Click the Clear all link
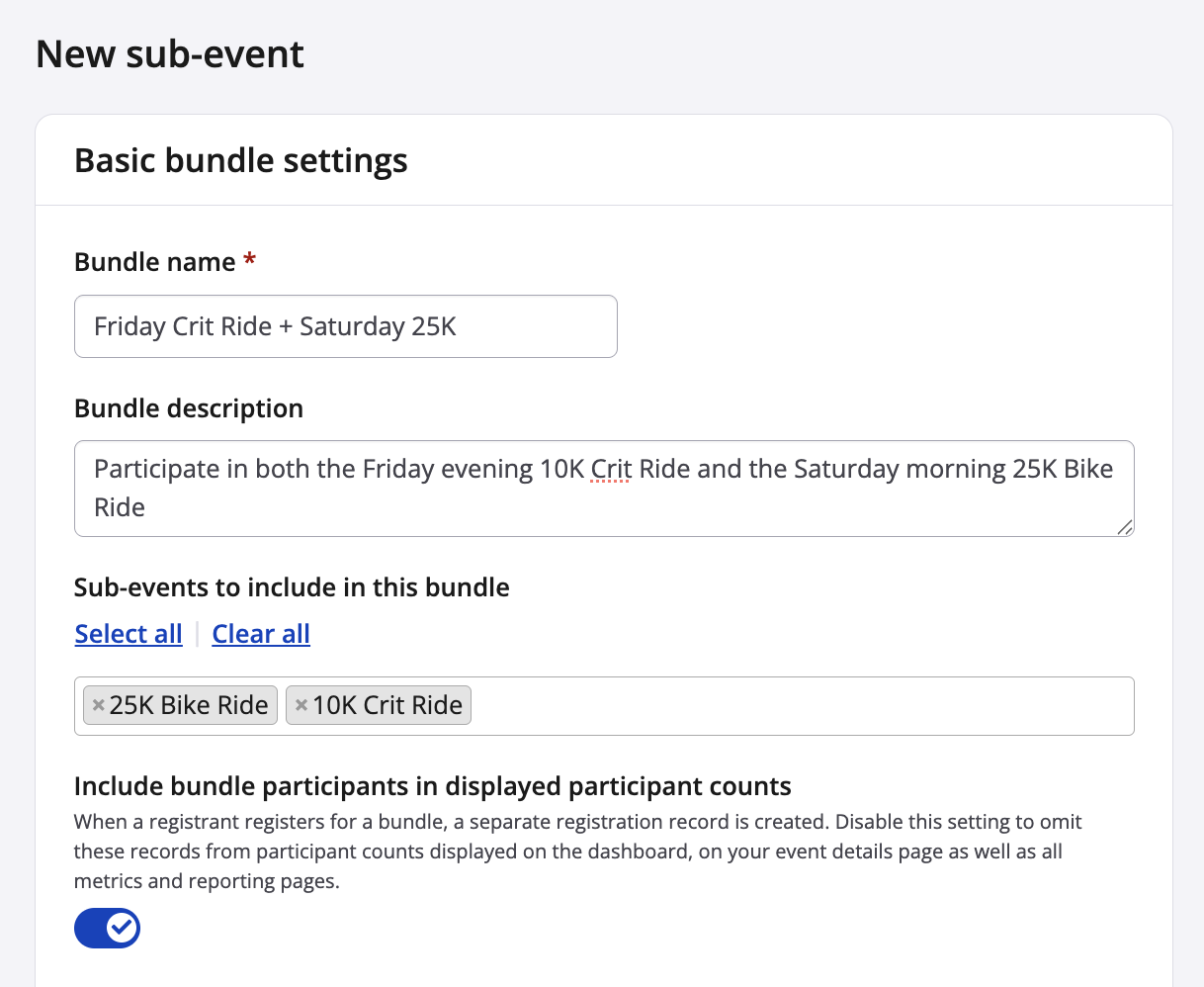 point(261,634)
